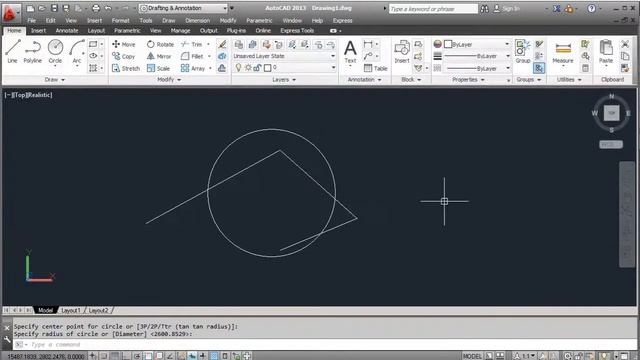Open the Express Tools ribbon tab
Screen dimensions: 640x360
297,31
